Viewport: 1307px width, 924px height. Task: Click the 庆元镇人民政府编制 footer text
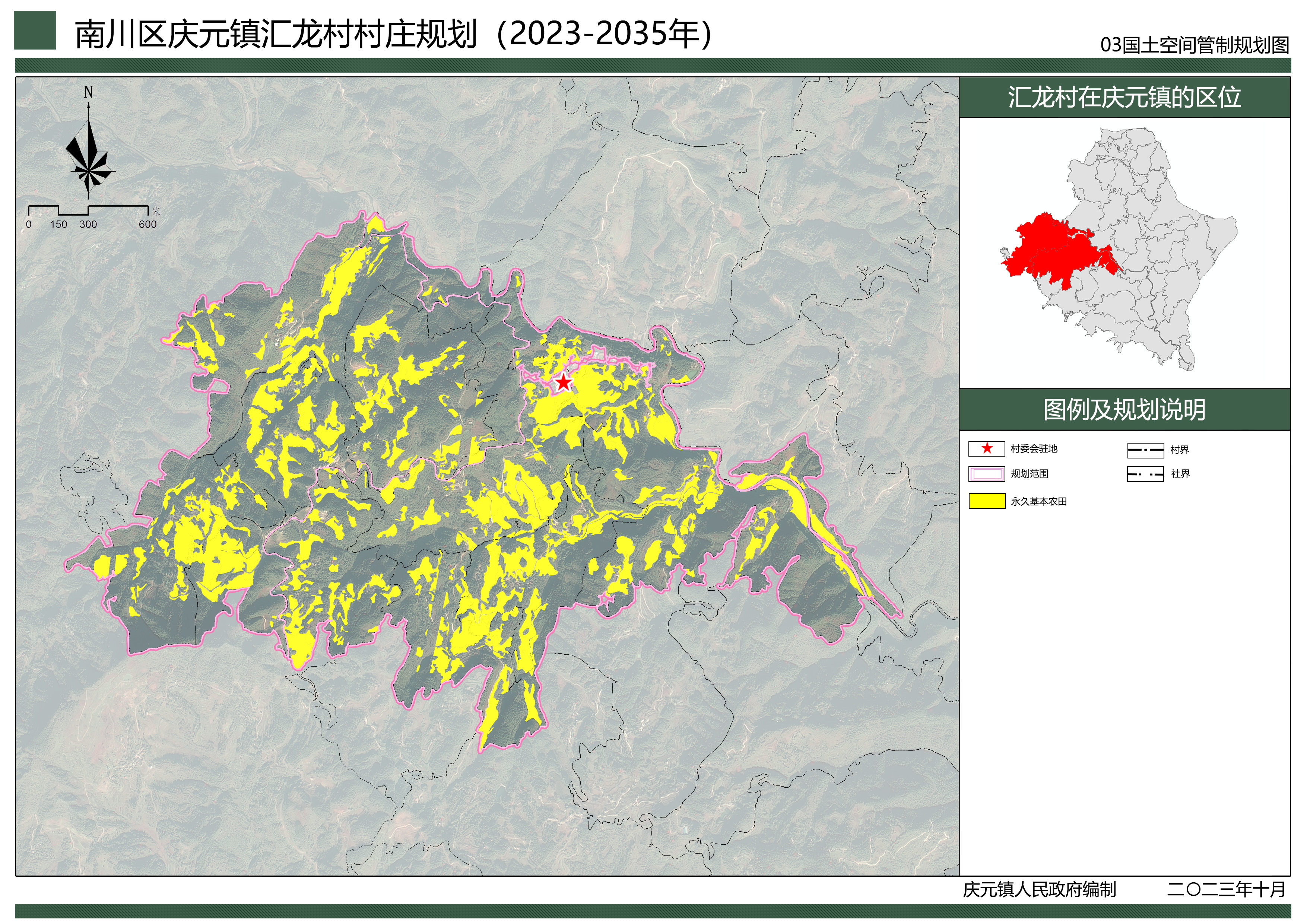click(x=1039, y=890)
